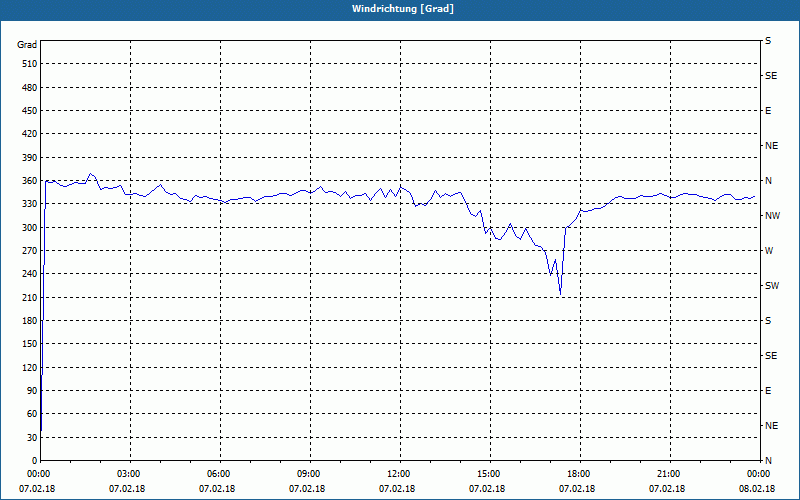Click the 15:00 time label

pos(490,474)
